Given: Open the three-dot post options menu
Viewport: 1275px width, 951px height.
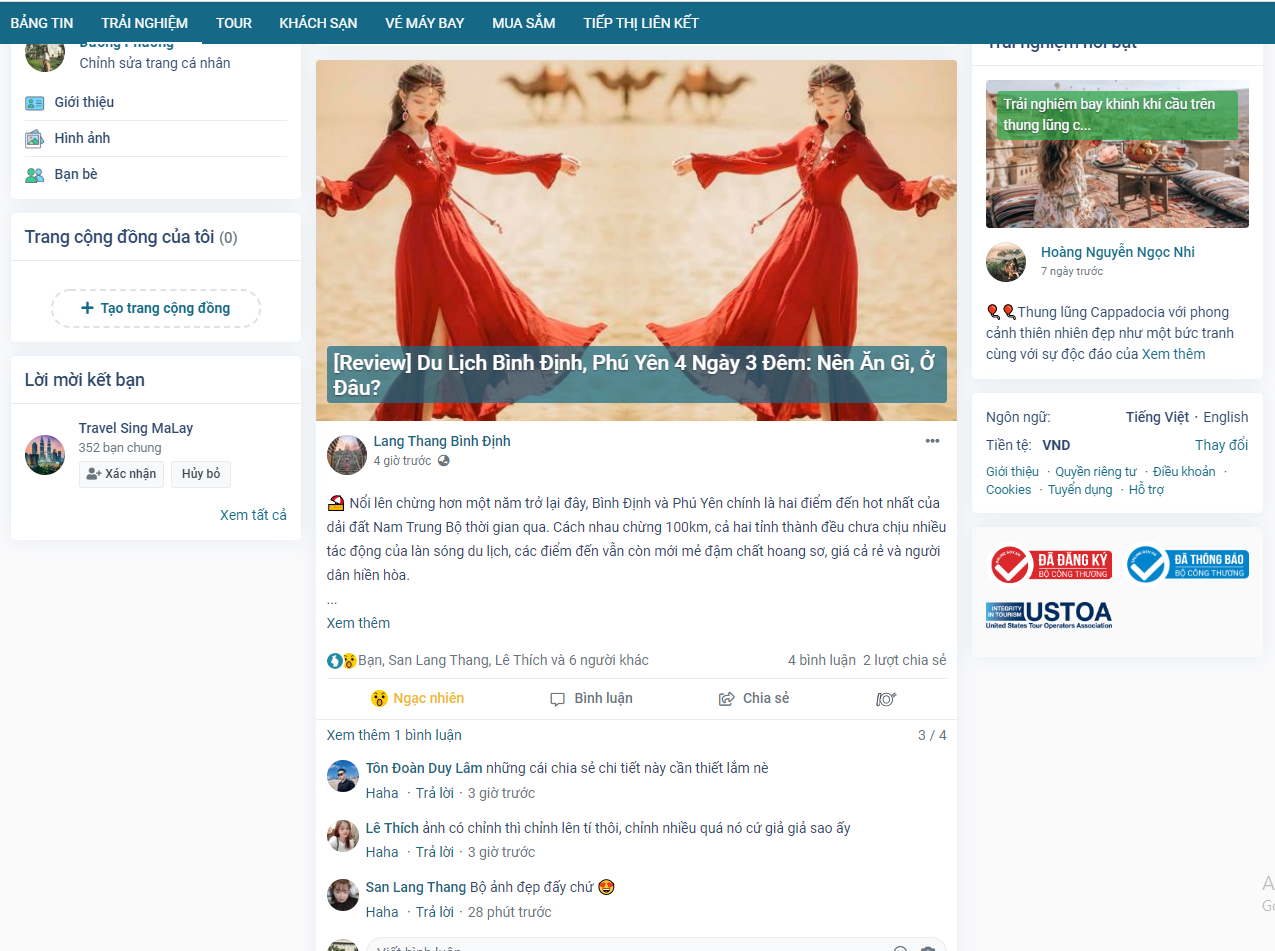Looking at the screenshot, I should click(x=932, y=441).
